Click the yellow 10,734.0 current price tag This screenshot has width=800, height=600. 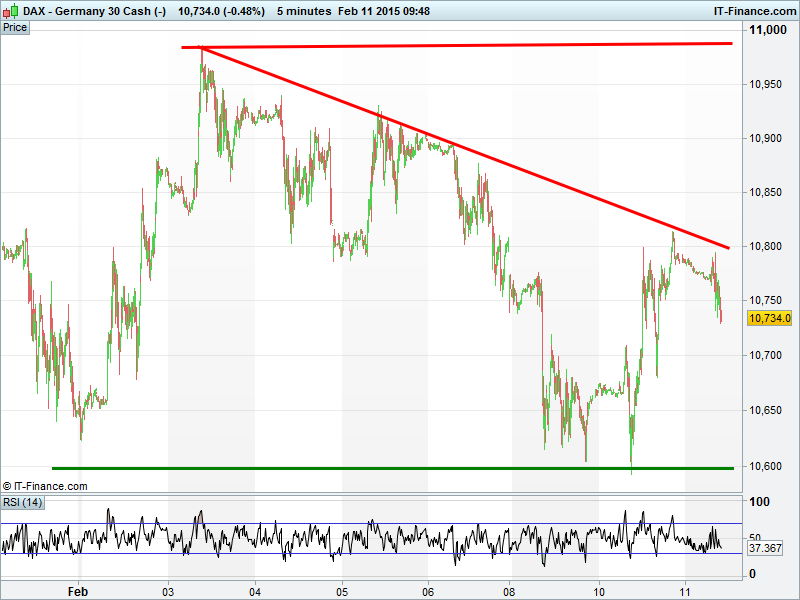769,318
